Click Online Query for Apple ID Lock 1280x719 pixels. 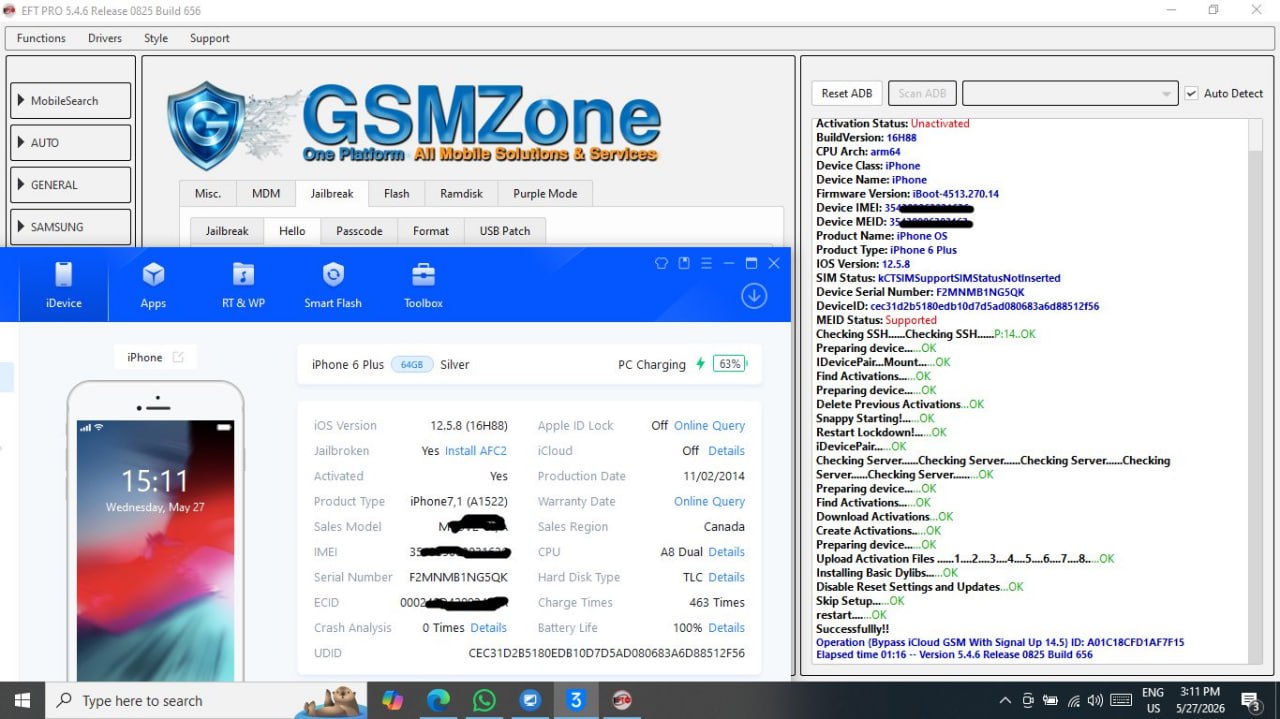(709, 426)
